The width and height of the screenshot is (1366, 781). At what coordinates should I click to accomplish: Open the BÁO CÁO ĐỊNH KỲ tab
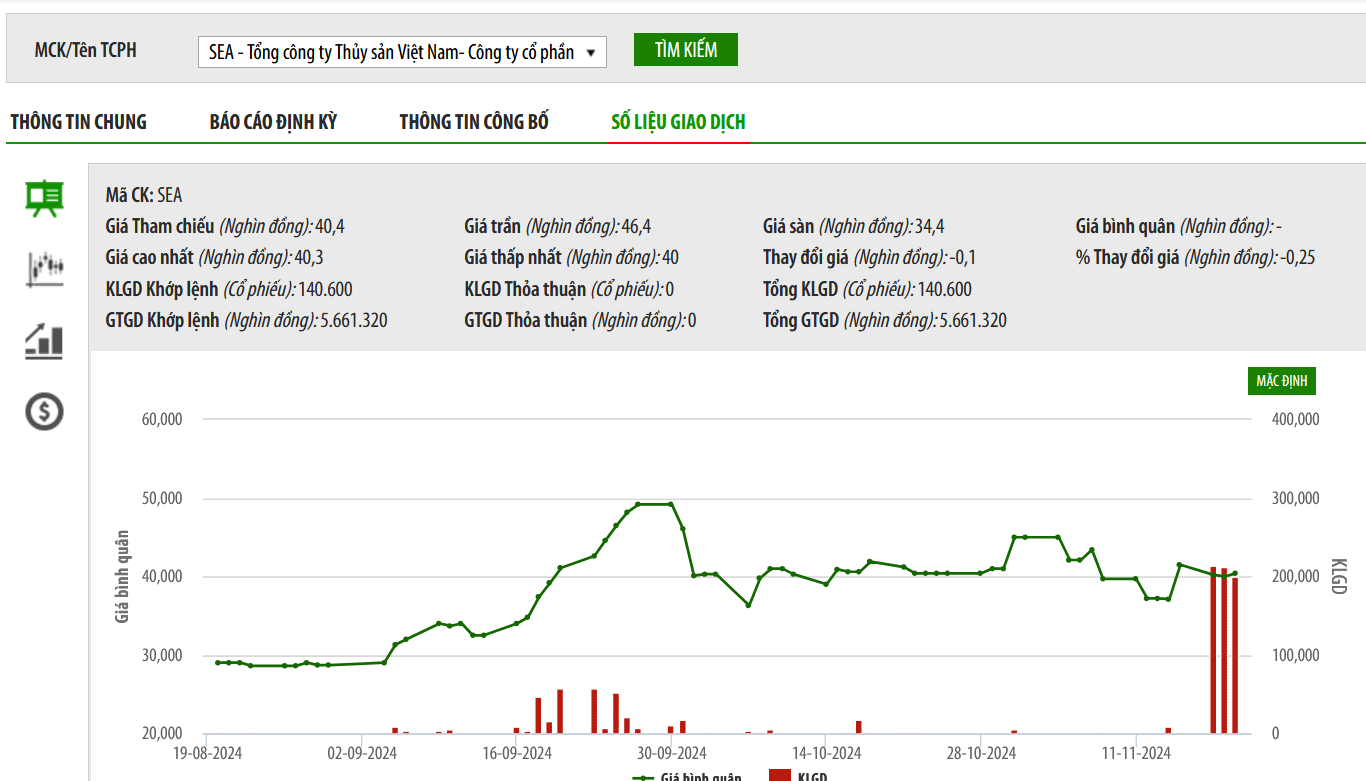coord(273,122)
